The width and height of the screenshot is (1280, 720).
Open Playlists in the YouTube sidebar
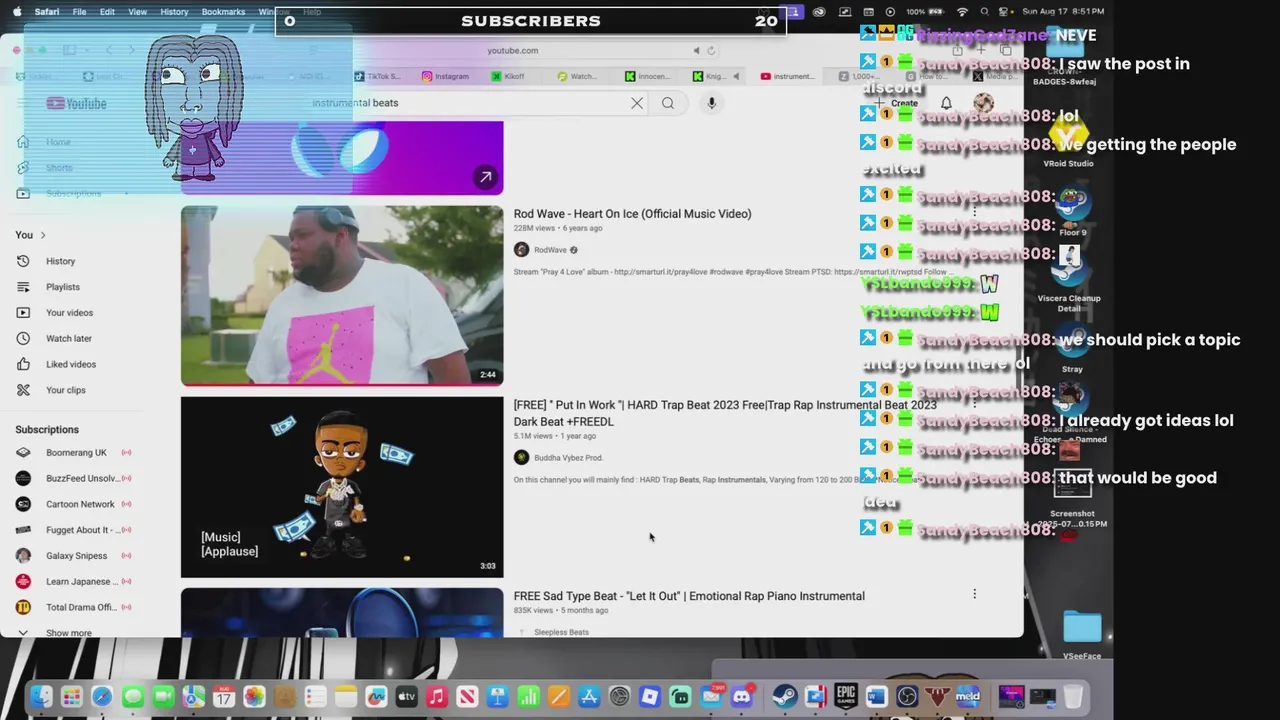tap(62, 287)
